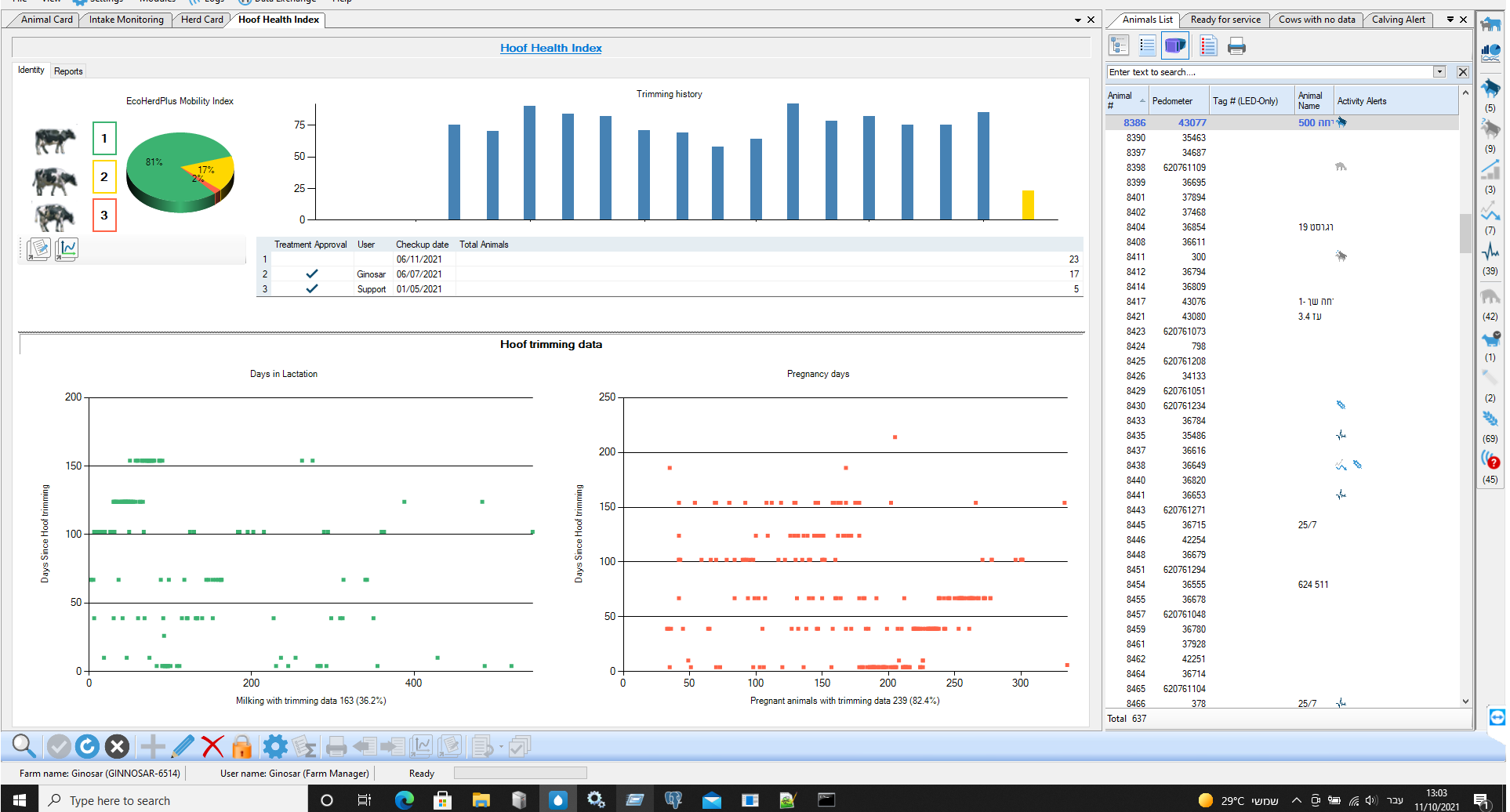The image size is (1510, 812).
Task: Select mobility score 3 red box
Action: (104, 216)
